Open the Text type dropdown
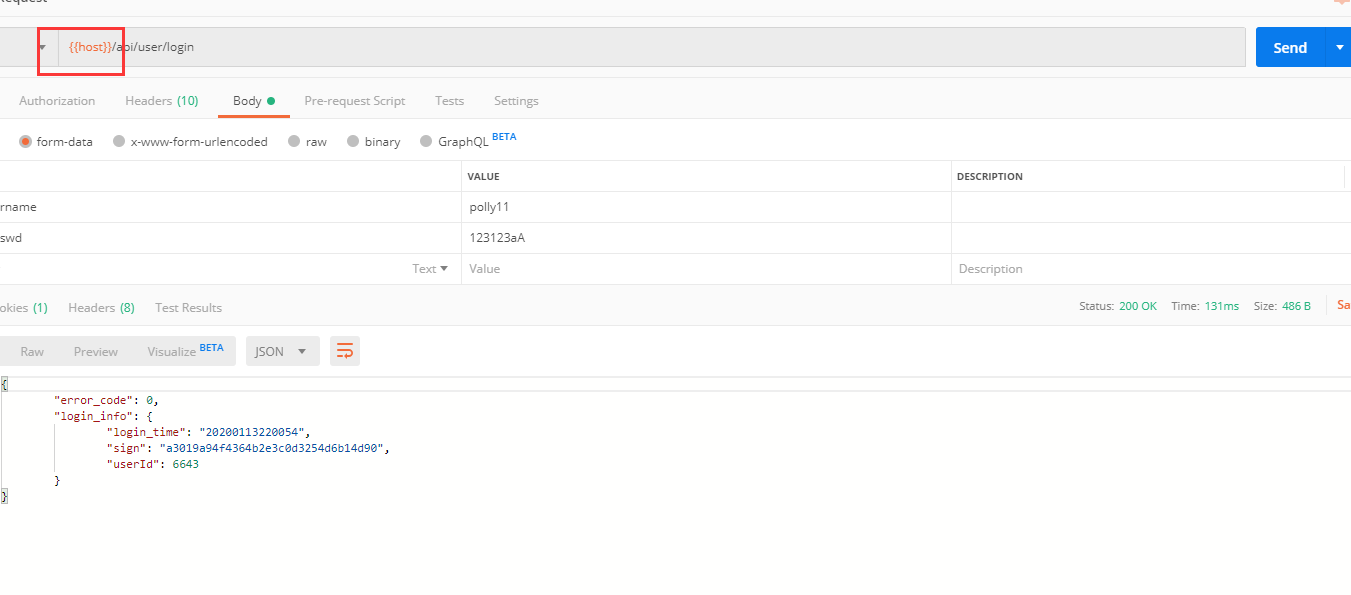Viewport: 1351px width, 595px height. (430, 269)
